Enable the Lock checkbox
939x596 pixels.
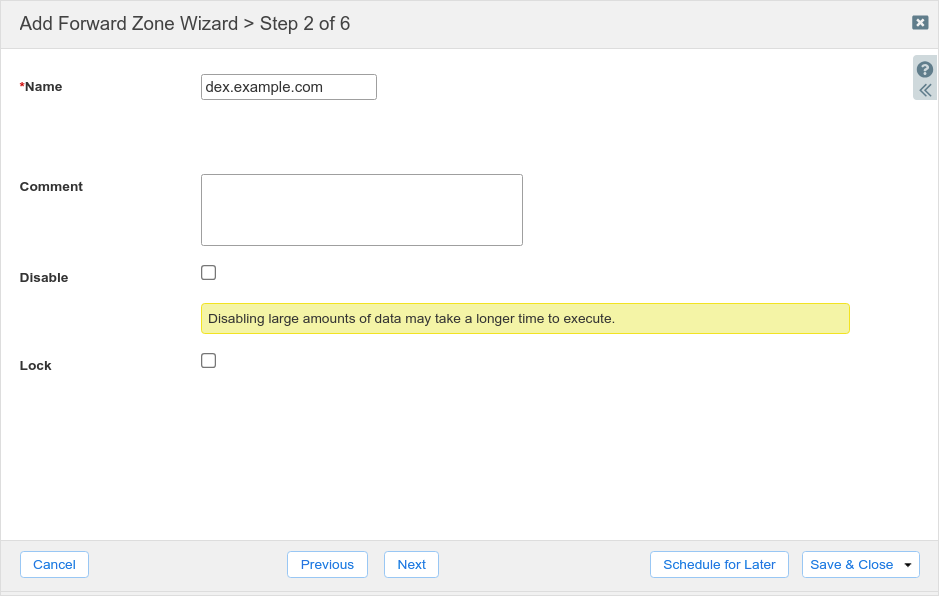point(208,360)
